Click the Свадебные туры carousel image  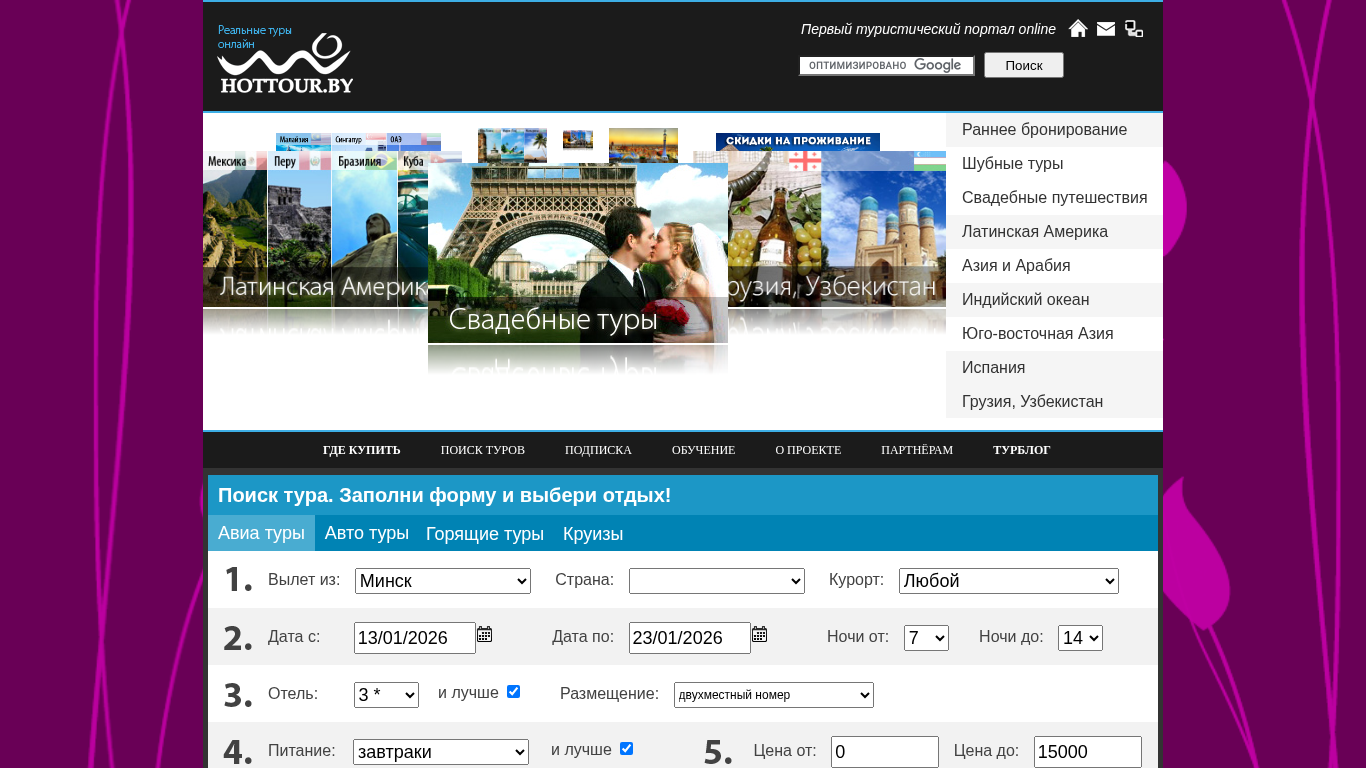tap(577, 253)
